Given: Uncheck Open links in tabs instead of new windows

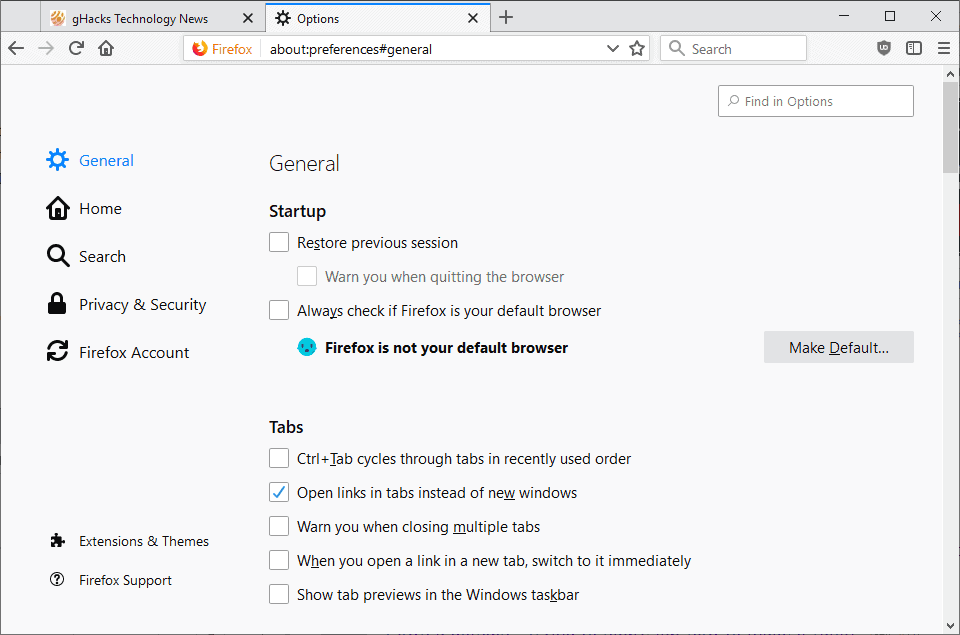Looking at the screenshot, I should point(279,493).
